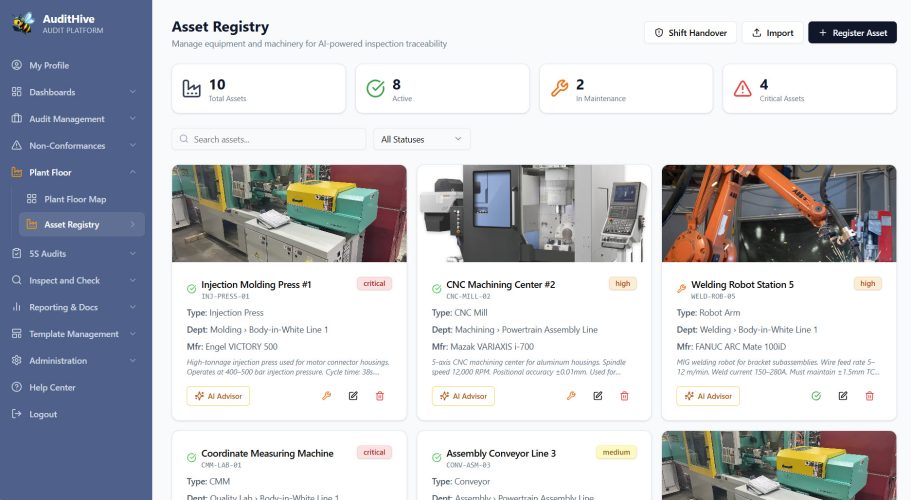Click Inspect and Check magnifier icon

tap(17, 280)
